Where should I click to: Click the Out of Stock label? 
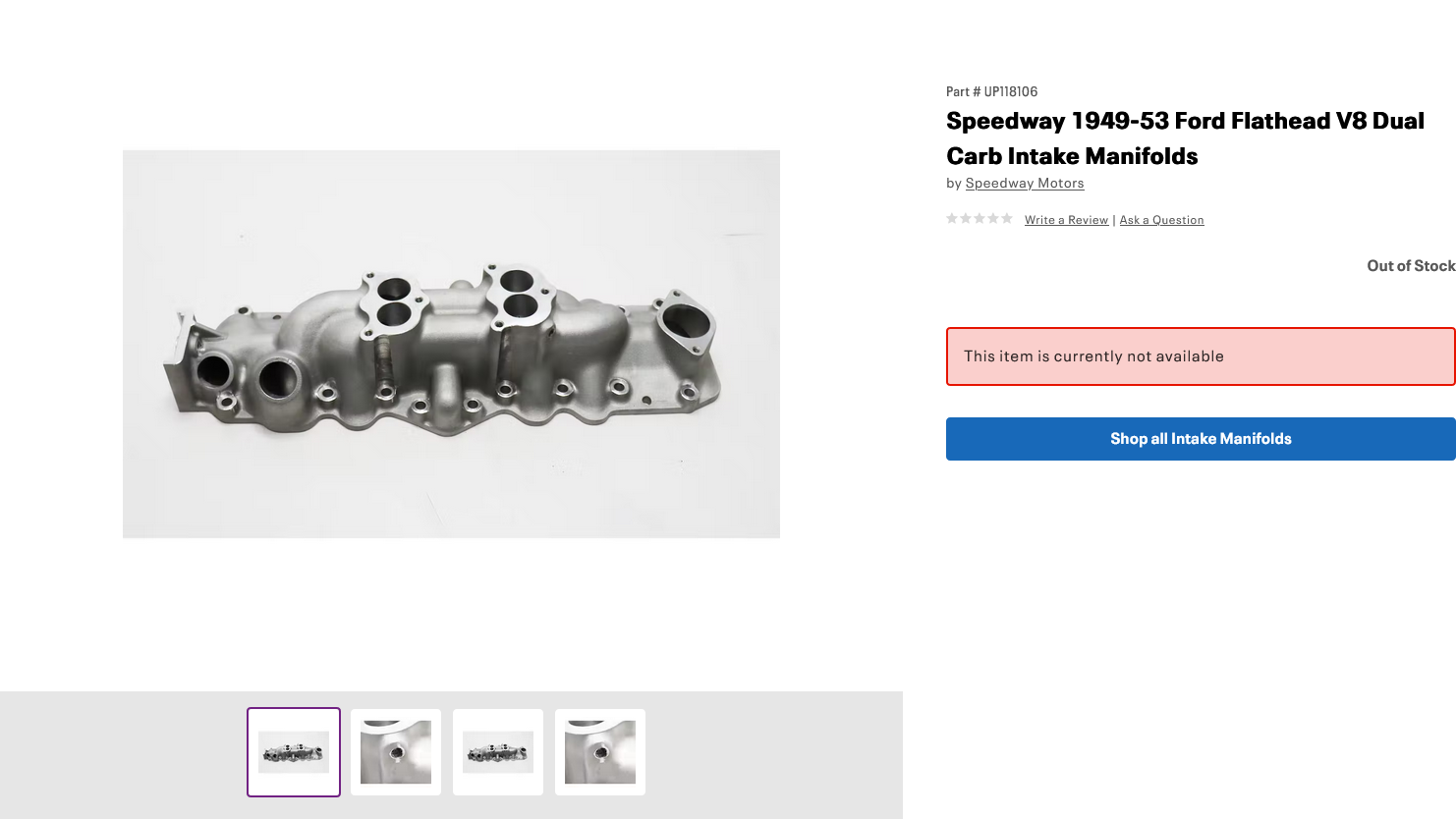1411,265
